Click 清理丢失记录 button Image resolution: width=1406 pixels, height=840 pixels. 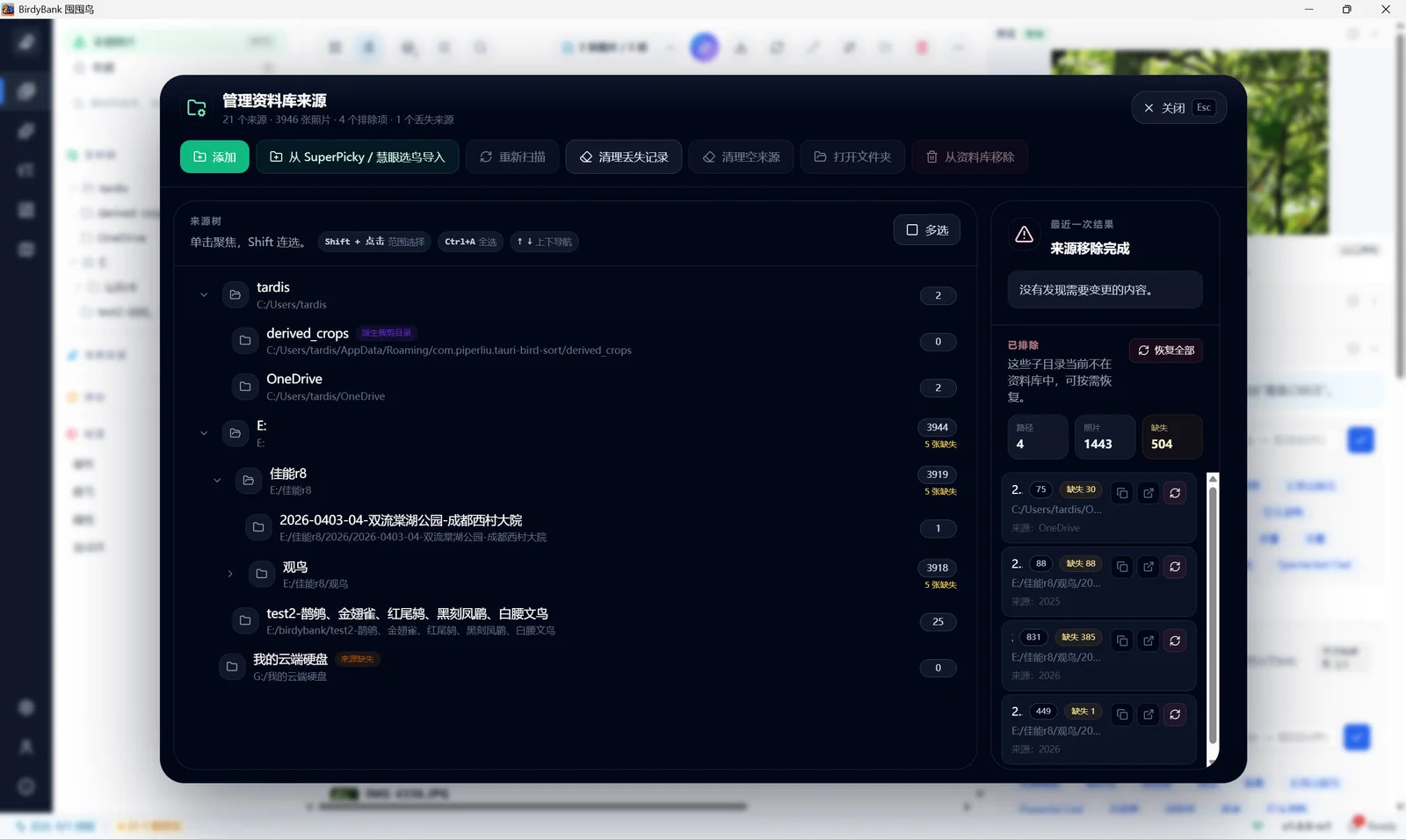[x=624, y=156]
